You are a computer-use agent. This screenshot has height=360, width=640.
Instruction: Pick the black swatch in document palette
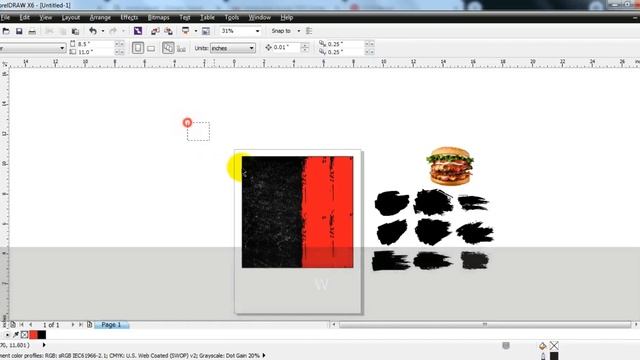point(42,335)
